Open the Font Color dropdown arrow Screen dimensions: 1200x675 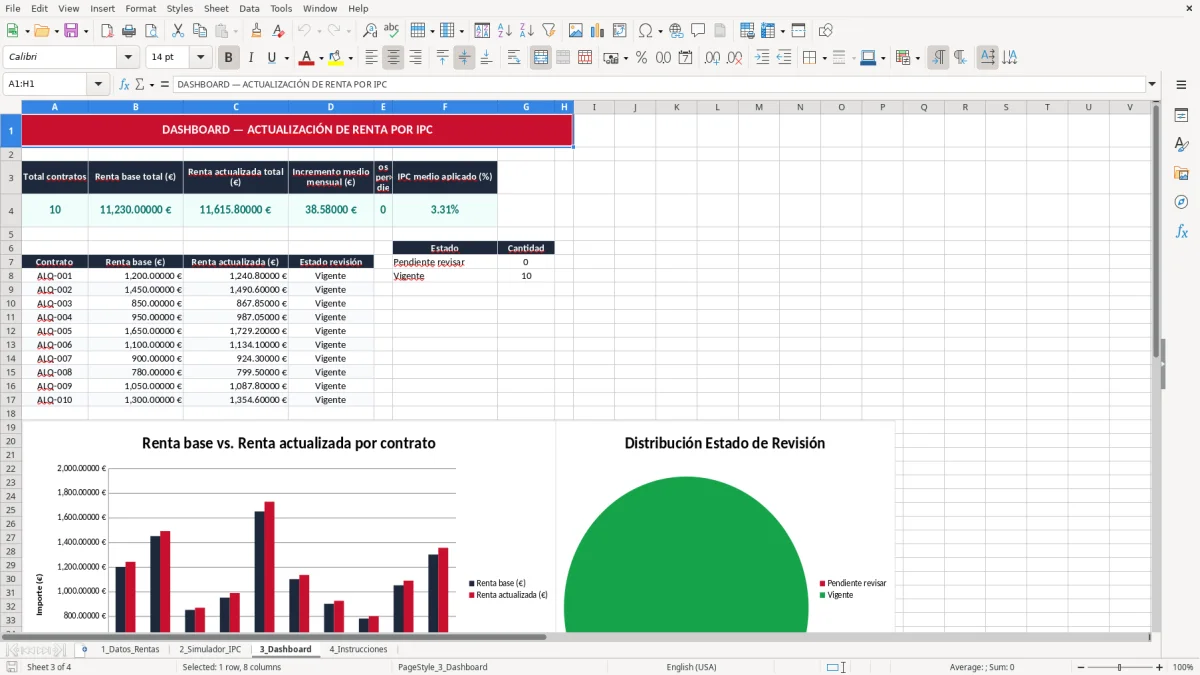coord(321,58)
